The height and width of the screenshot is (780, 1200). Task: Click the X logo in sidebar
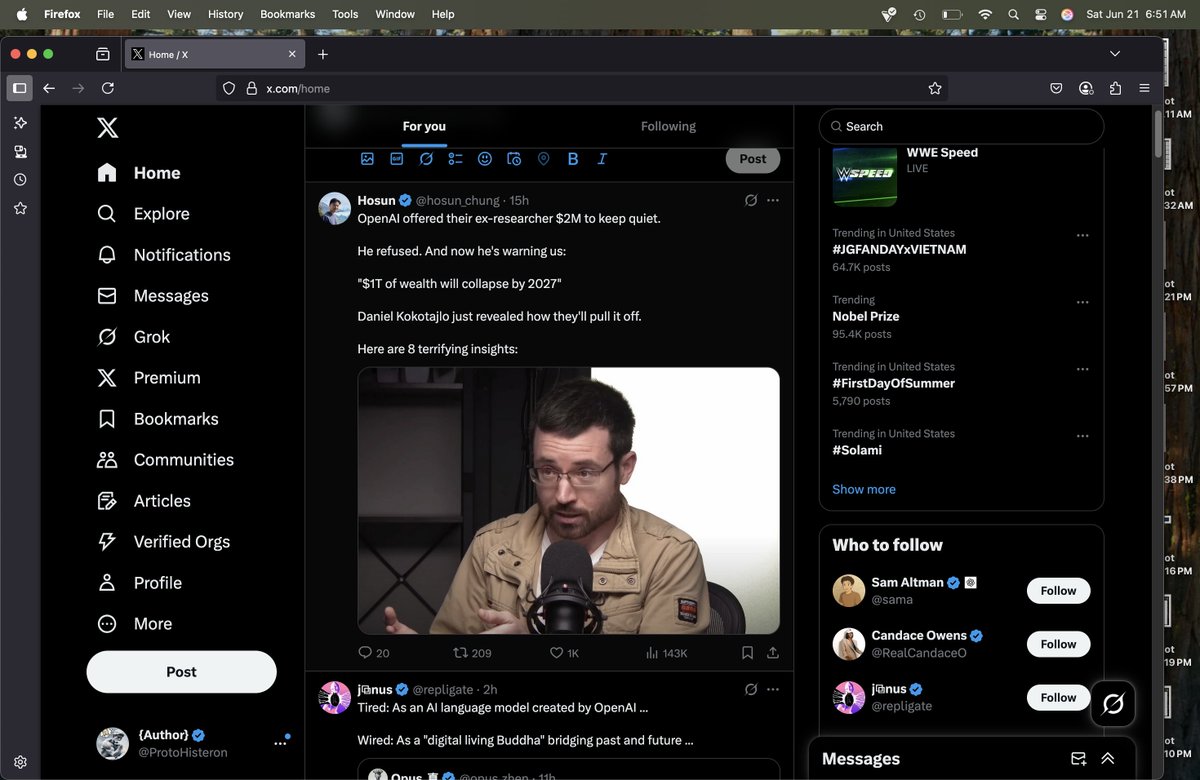click(107, 128)
